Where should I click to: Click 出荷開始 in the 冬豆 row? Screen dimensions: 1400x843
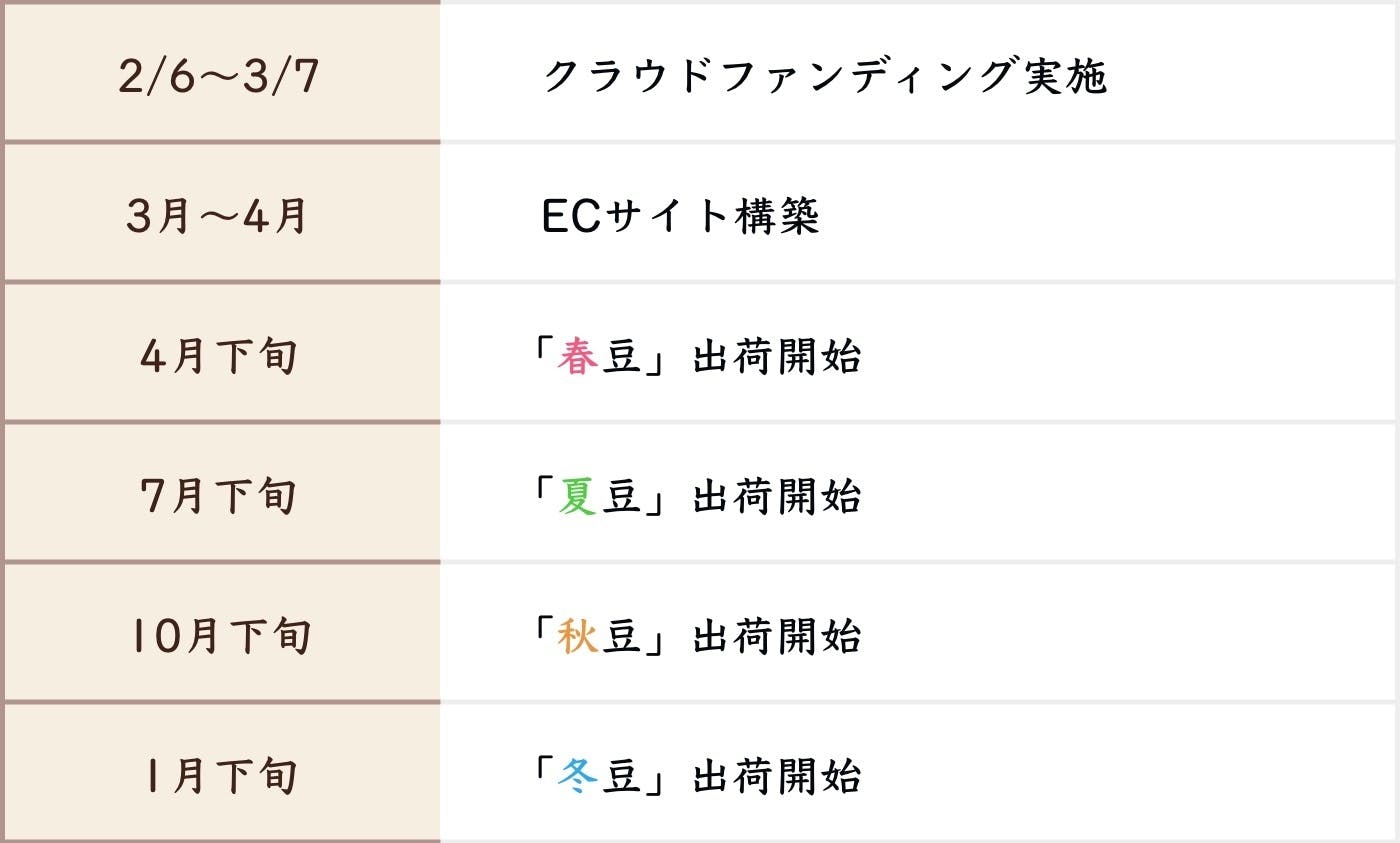(777, 777)
